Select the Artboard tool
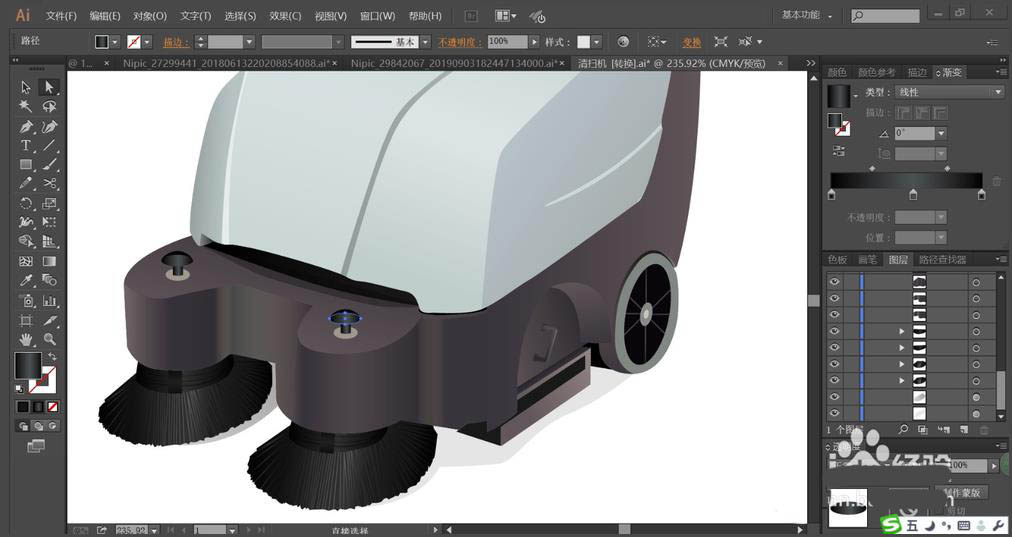 tap(25, 320)
